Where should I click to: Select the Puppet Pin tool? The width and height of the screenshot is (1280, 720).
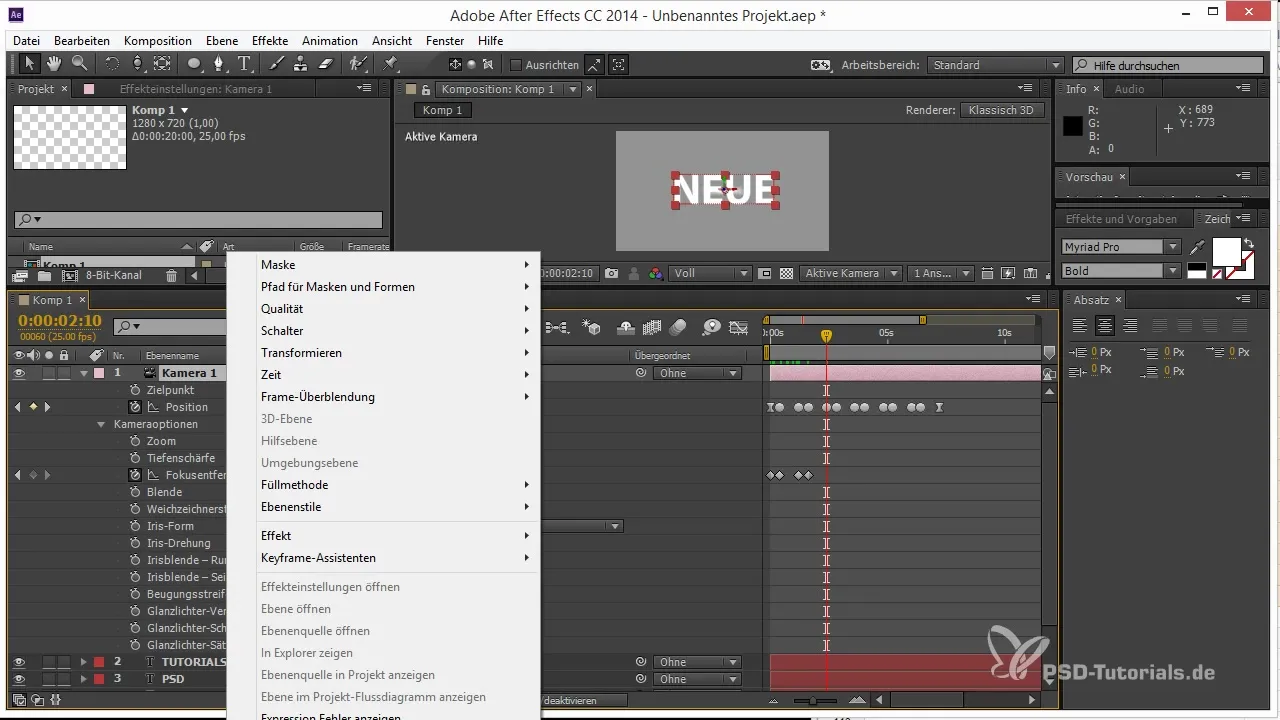[x=390, y=64]
